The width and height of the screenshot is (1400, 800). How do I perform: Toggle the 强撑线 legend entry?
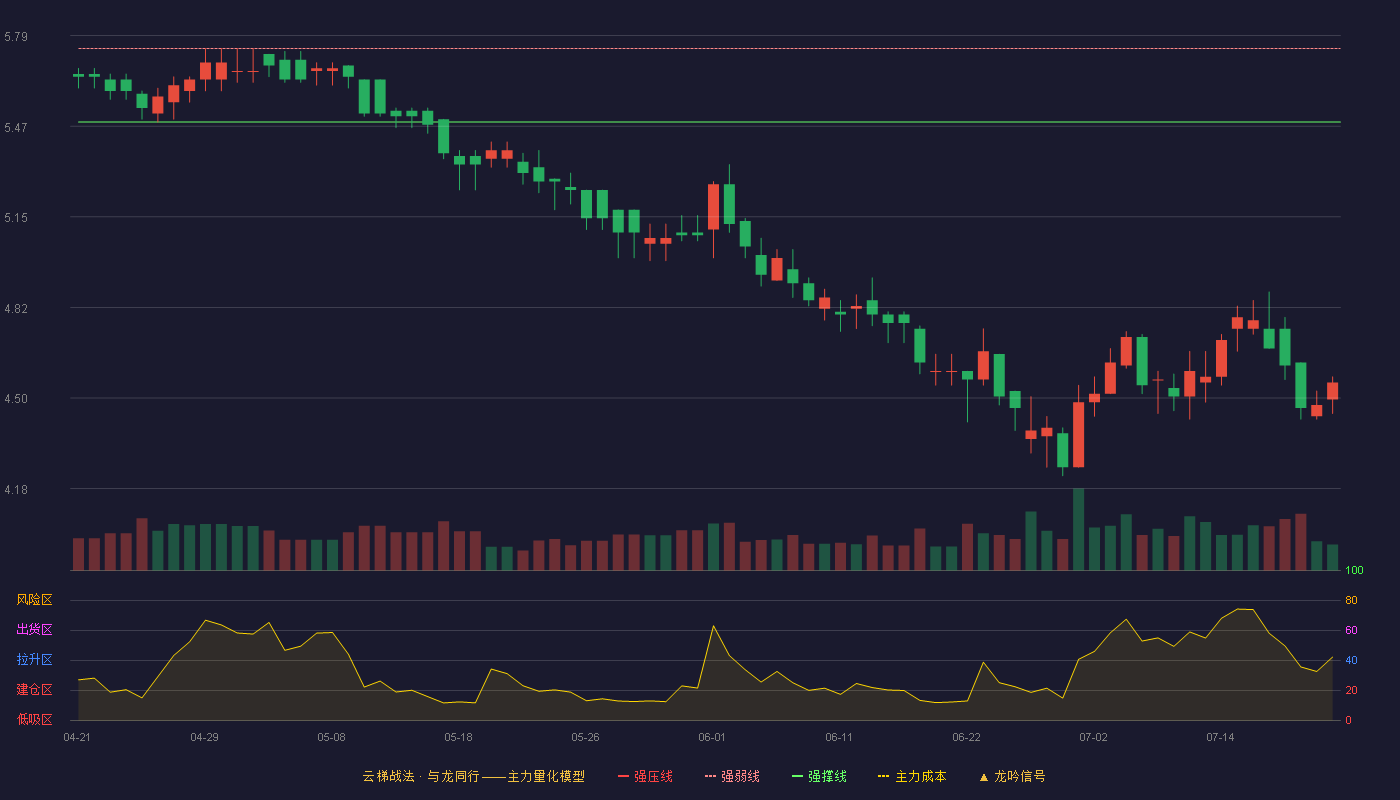coord(819,776)
